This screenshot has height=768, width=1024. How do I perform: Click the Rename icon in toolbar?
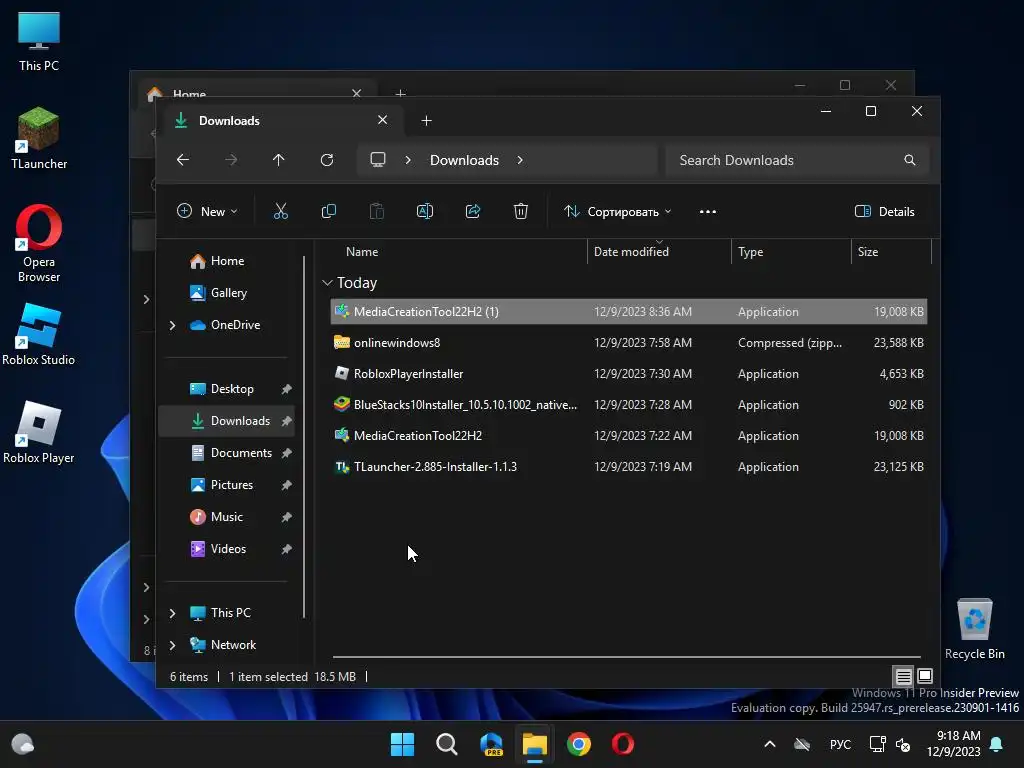424,211
